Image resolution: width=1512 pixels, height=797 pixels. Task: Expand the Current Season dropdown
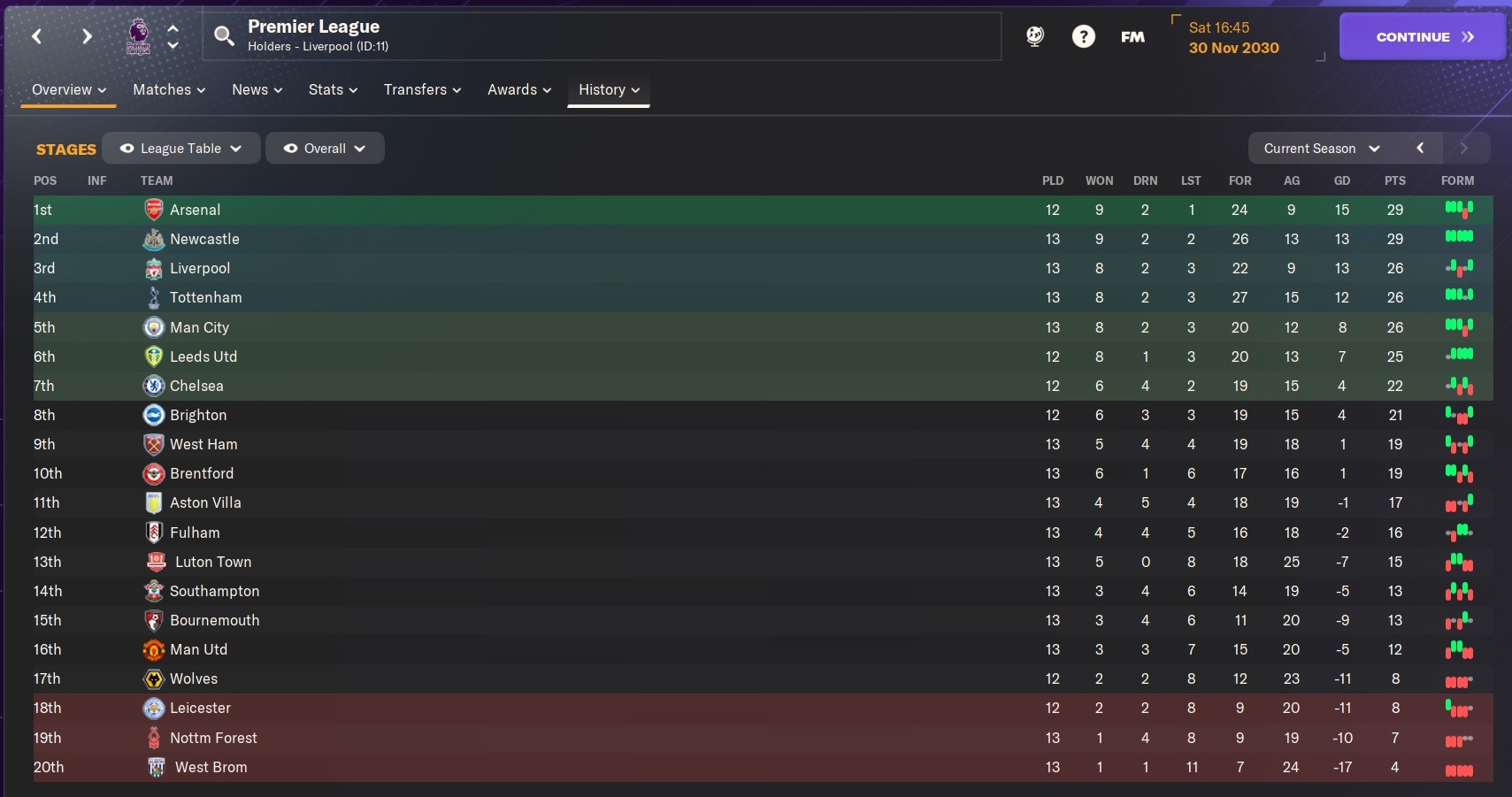pos(1322,149)
